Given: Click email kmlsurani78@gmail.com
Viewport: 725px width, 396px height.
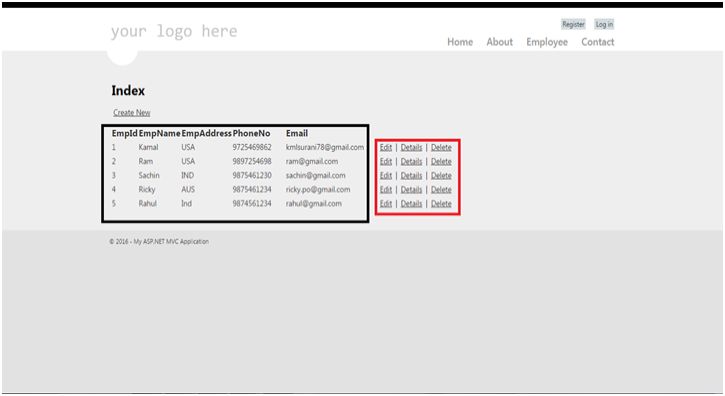Looking at the screenshot, I should point(325,147).
